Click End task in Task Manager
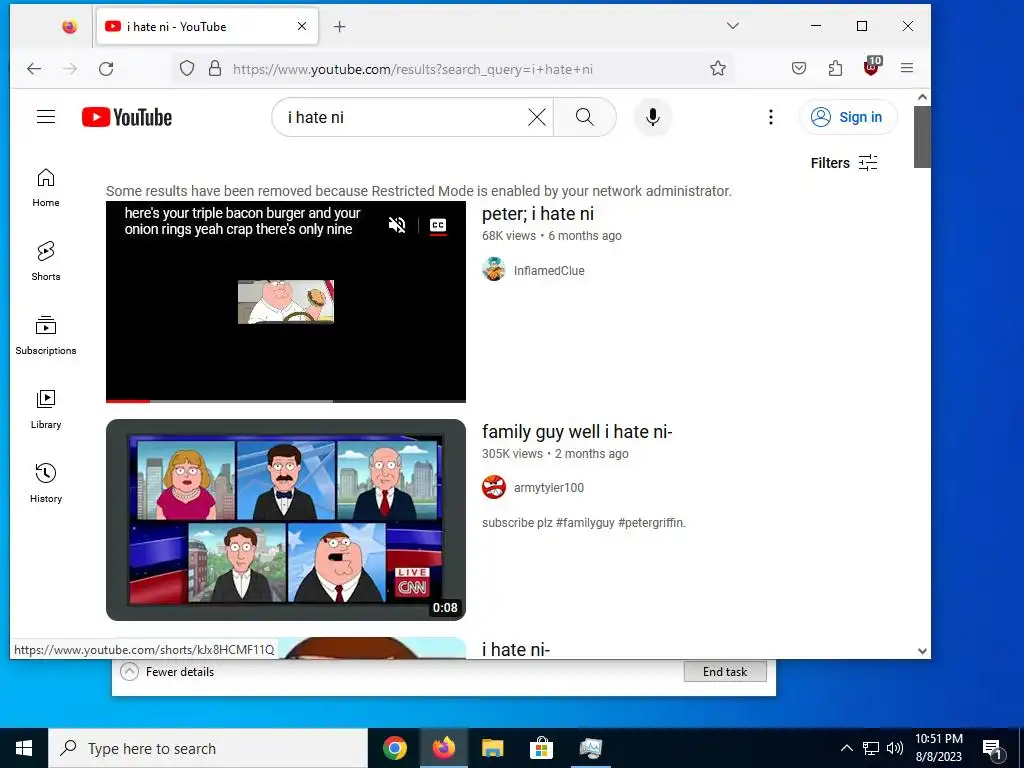 click(725, 671)
